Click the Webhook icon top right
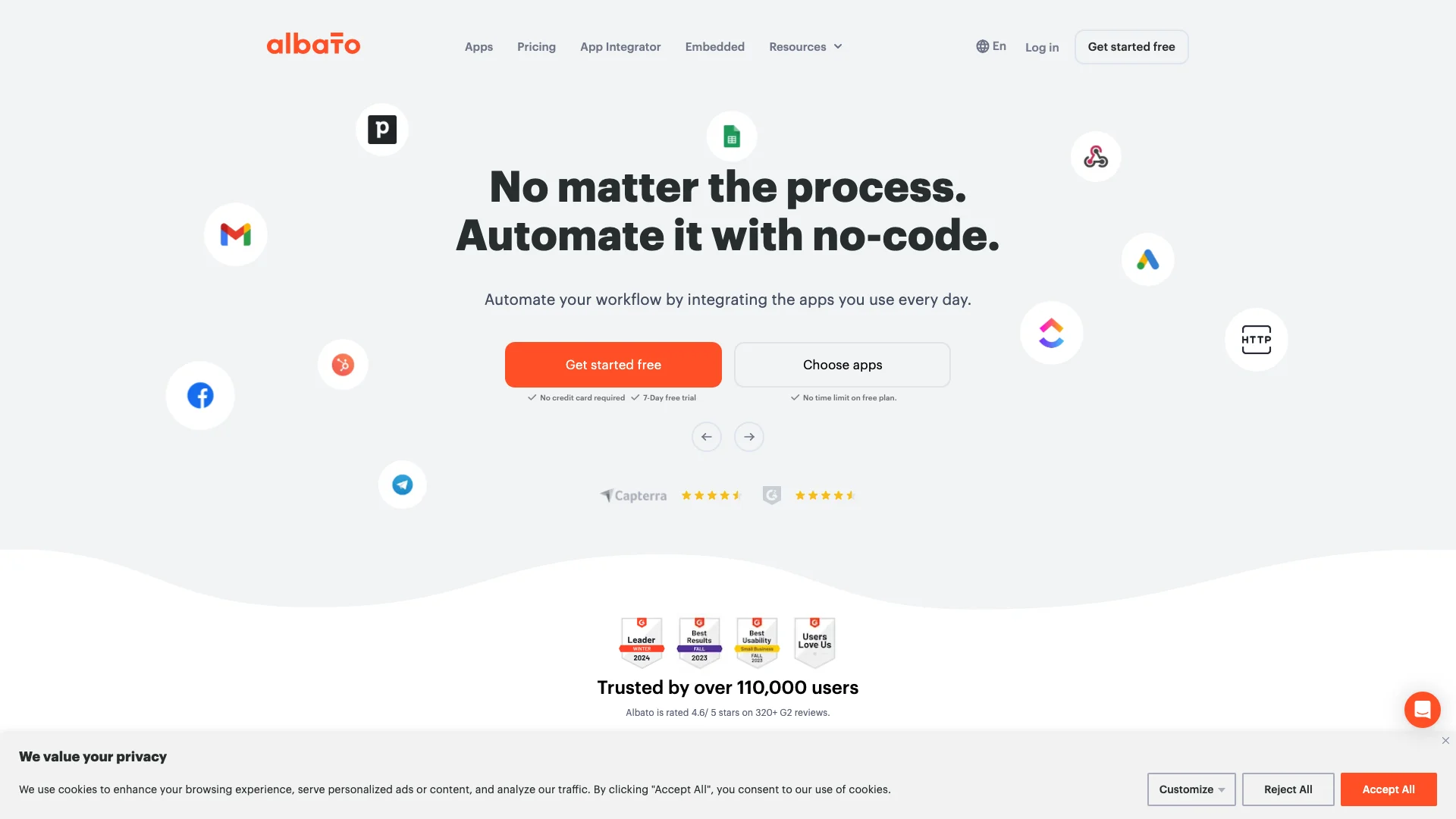The height and width of the screenshot is (819, 1456). (x=1096, y=156)
